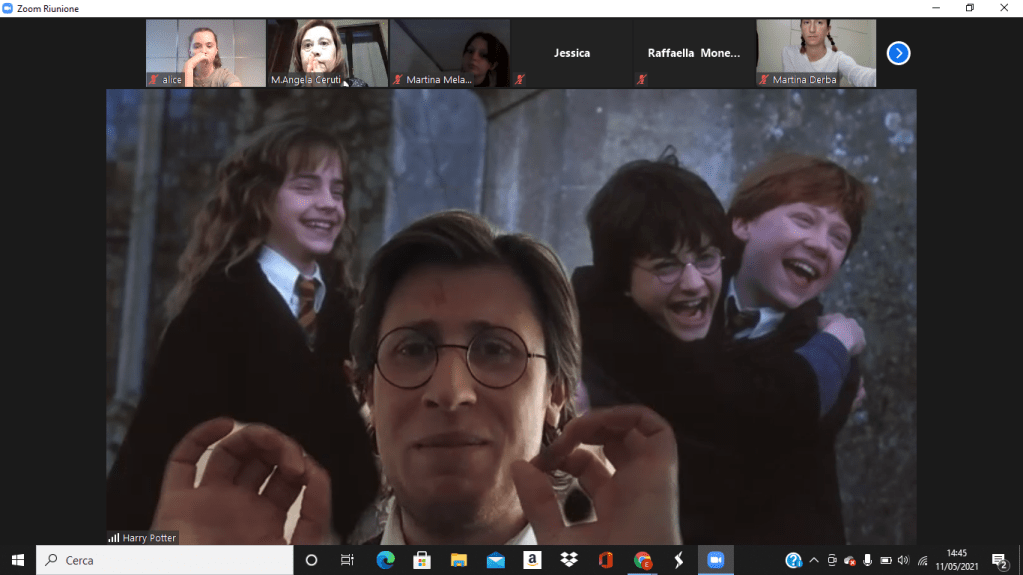Open the Zoom icon in the taskbar
Viewport: 1023px width, 575px height.
coord(715,560)
